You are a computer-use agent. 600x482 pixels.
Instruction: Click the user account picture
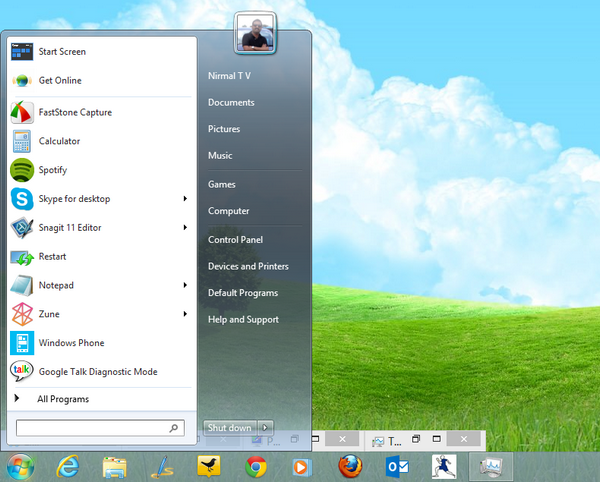pos(255,34)
